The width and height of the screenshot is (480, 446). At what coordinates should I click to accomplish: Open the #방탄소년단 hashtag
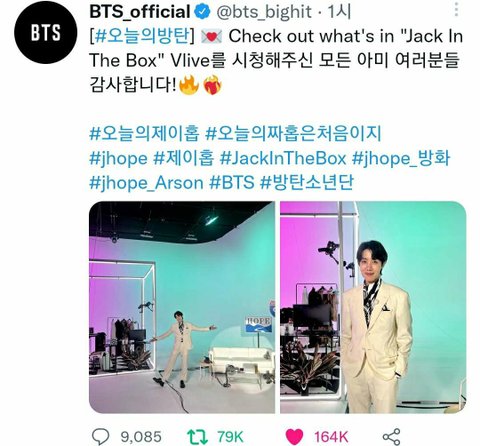click(x=307, y=183)
